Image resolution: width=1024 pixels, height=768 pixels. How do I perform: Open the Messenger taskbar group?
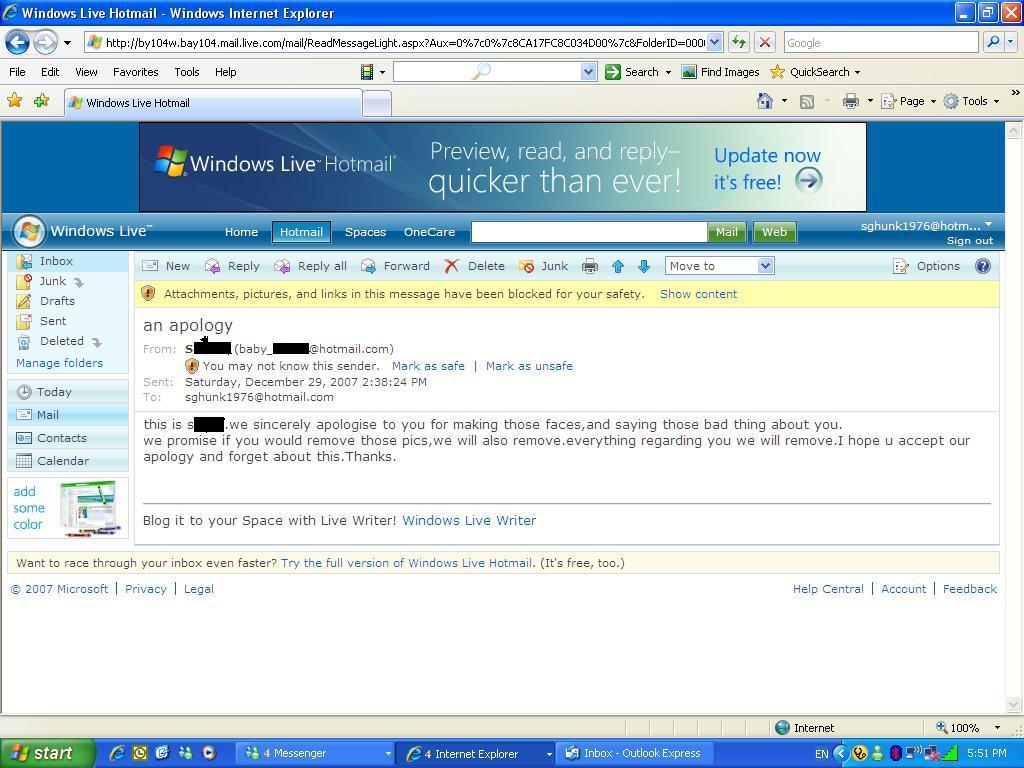point(315,754)
